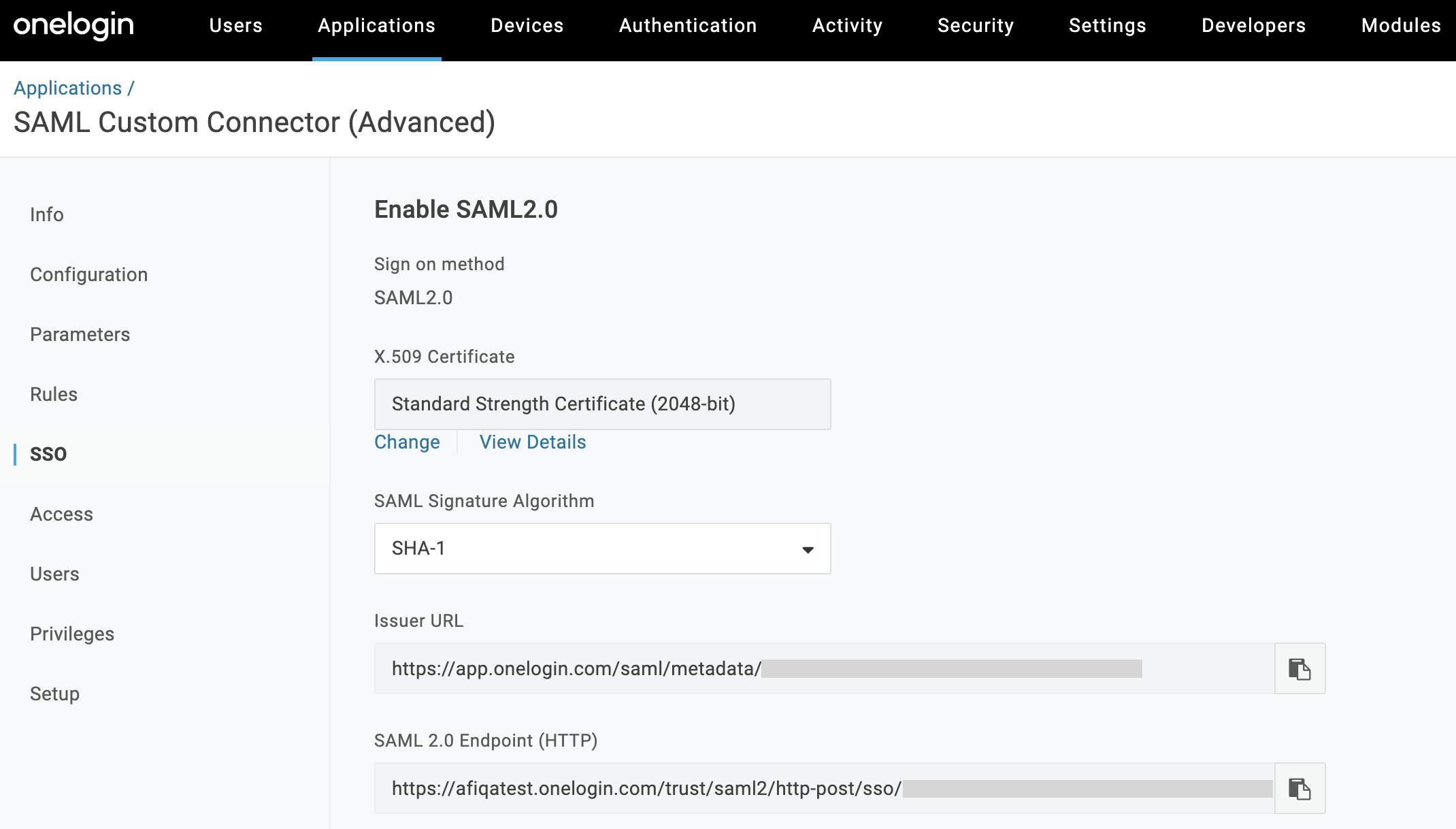The image size is (1456, 829).
Task: Open the Privileges side tab
Action: point(72,634)
